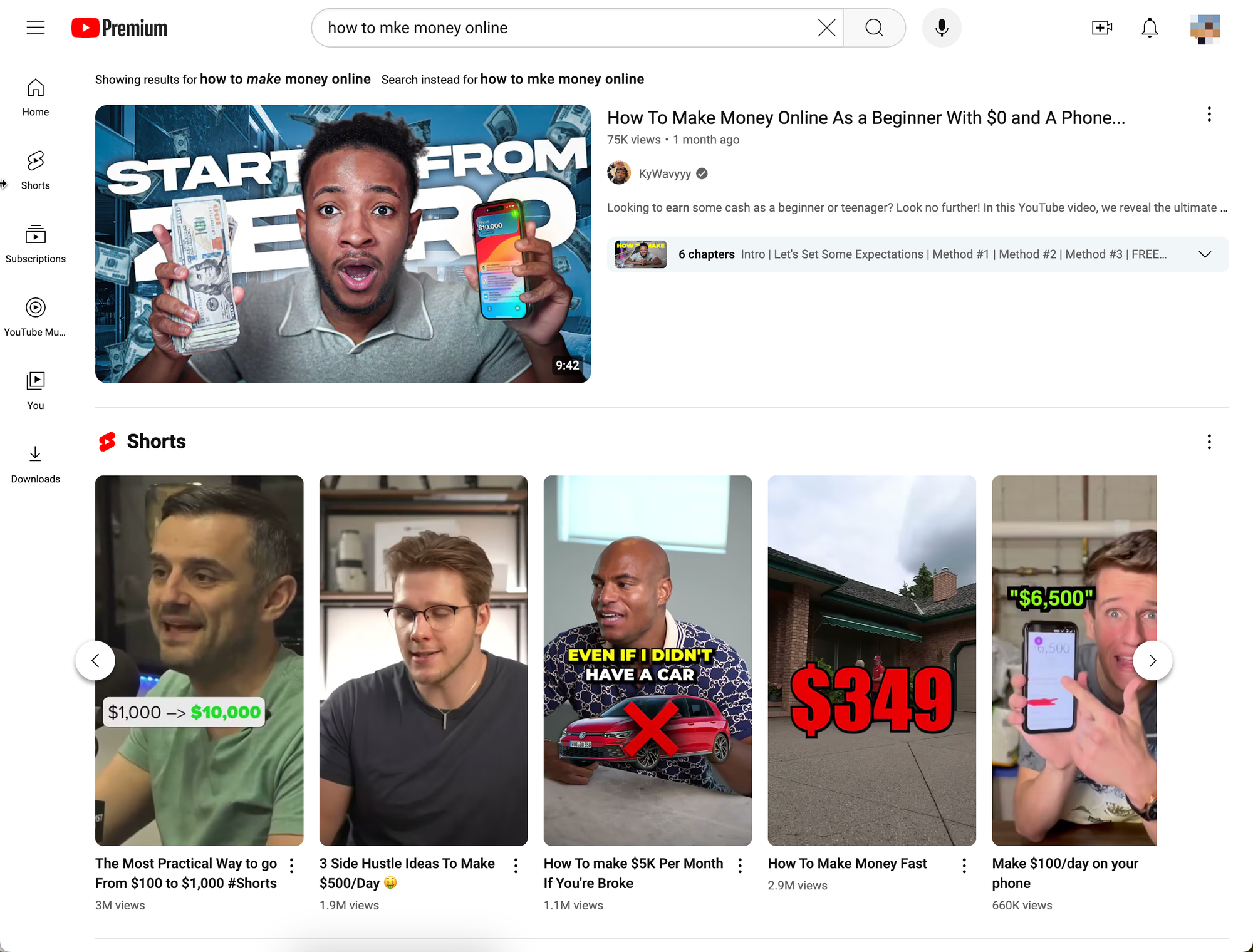The width and height of the screenshot is (1253, 952).
Task: Open the options menu for the Shorts shelf
Action: [1209, 442]
